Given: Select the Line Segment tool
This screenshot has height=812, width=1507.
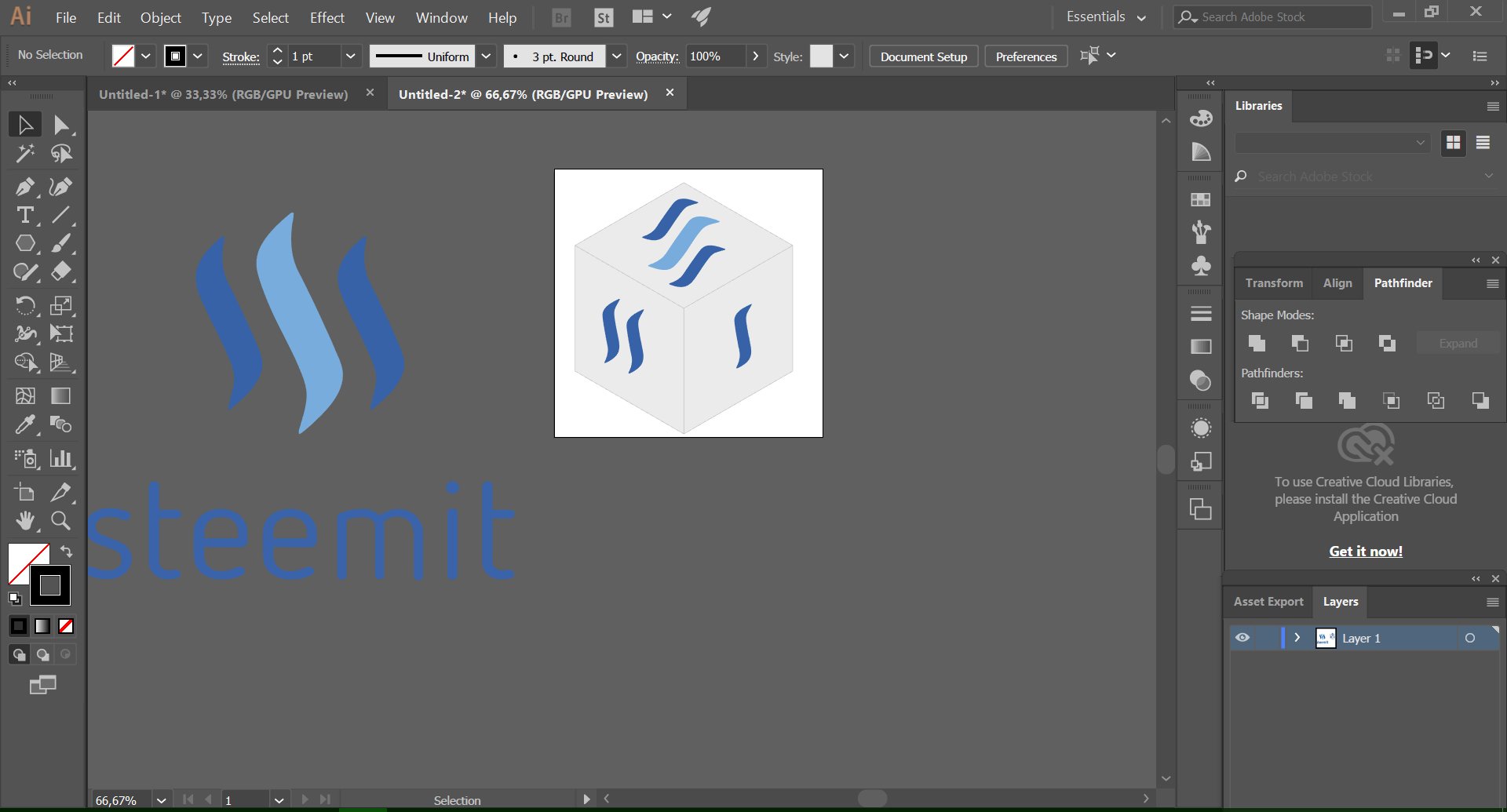Looking at the screenshot, I should click(61, 215).
